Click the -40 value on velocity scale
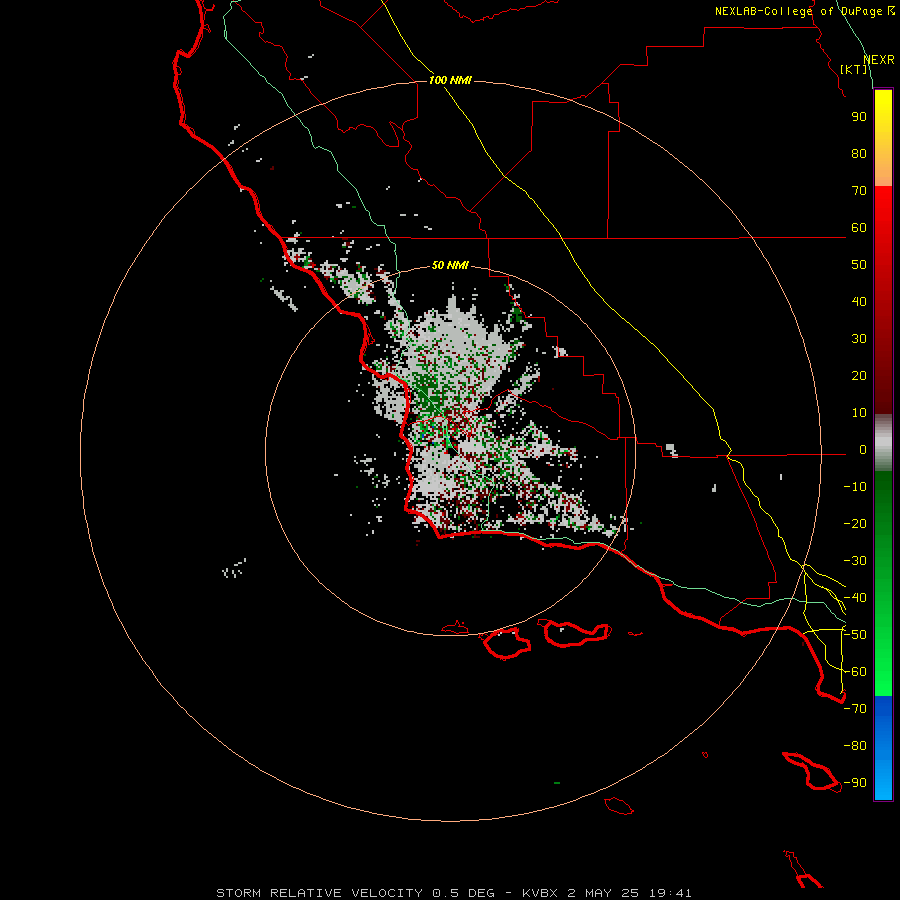 tap(855, 598)
